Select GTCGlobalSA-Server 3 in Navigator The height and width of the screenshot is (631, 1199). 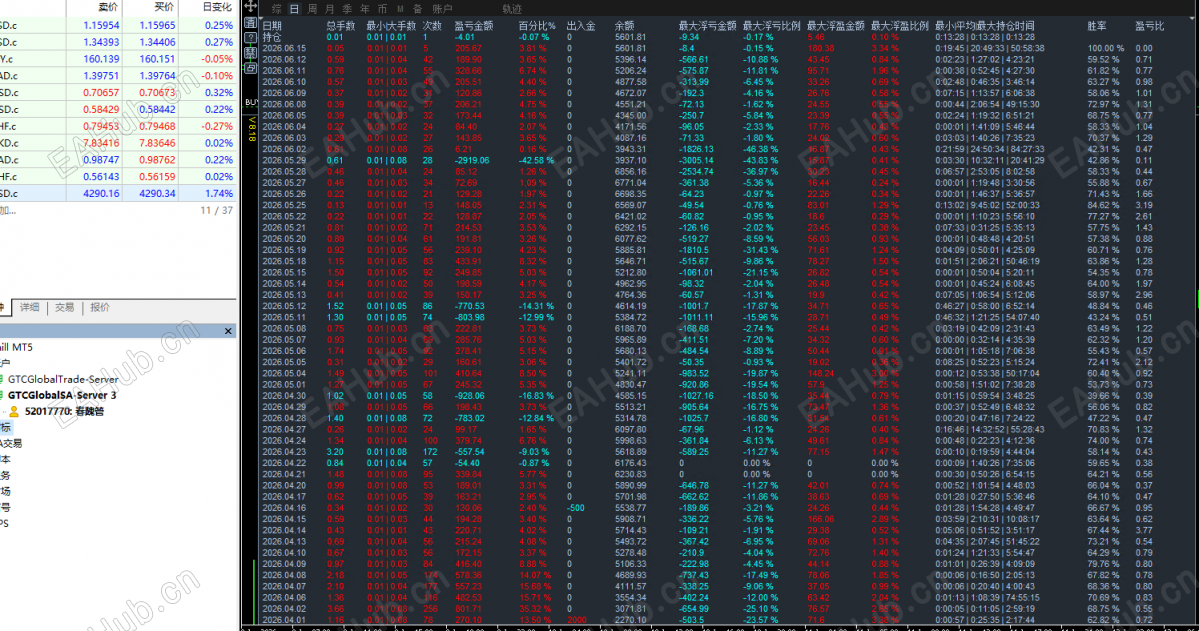pyautogui.click(x=62, y=395)
